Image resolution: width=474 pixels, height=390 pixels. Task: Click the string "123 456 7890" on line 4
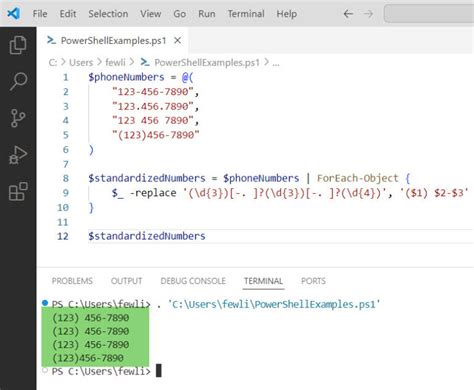[x=153, y=120]
